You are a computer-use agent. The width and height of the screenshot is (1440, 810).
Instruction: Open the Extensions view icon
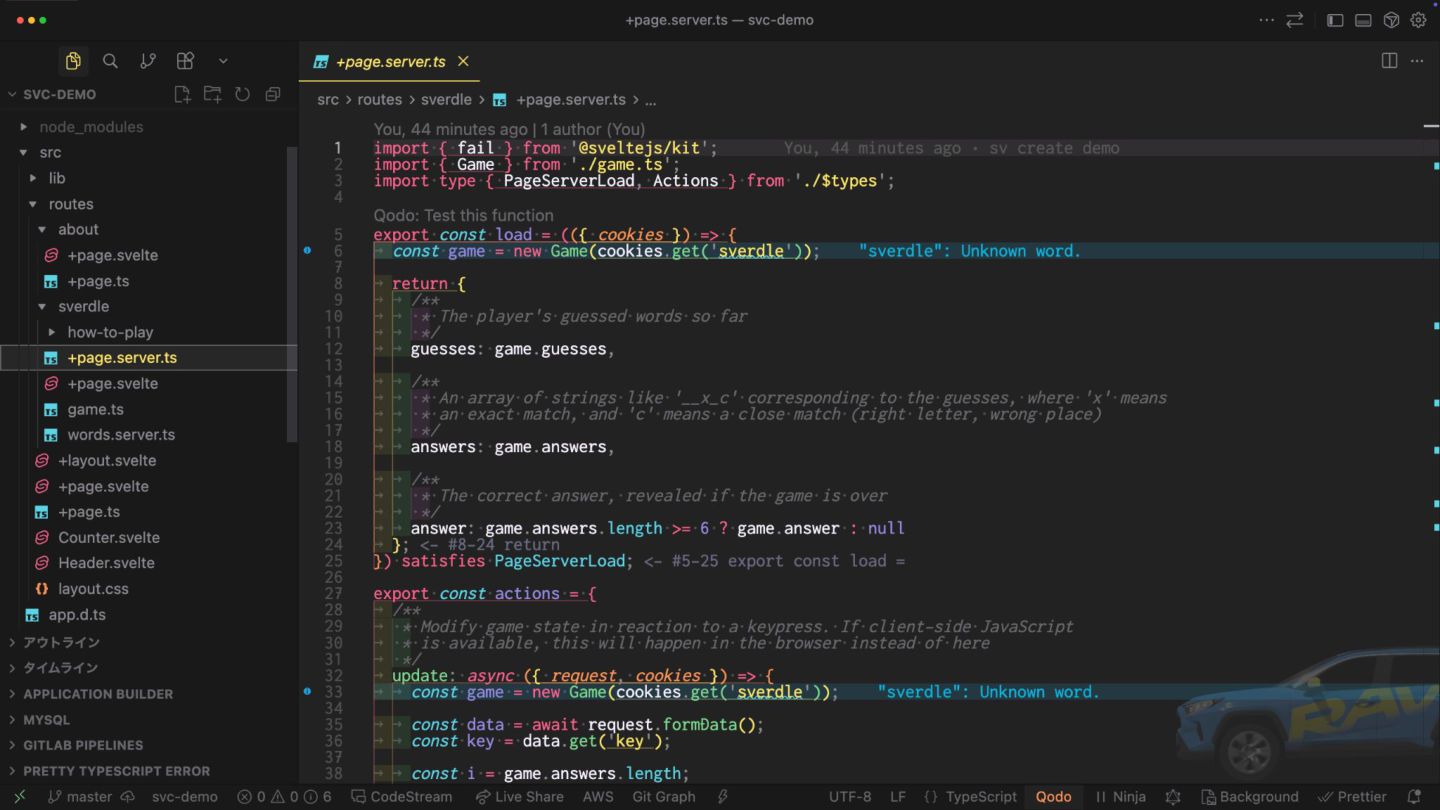[x=185, y=61]
